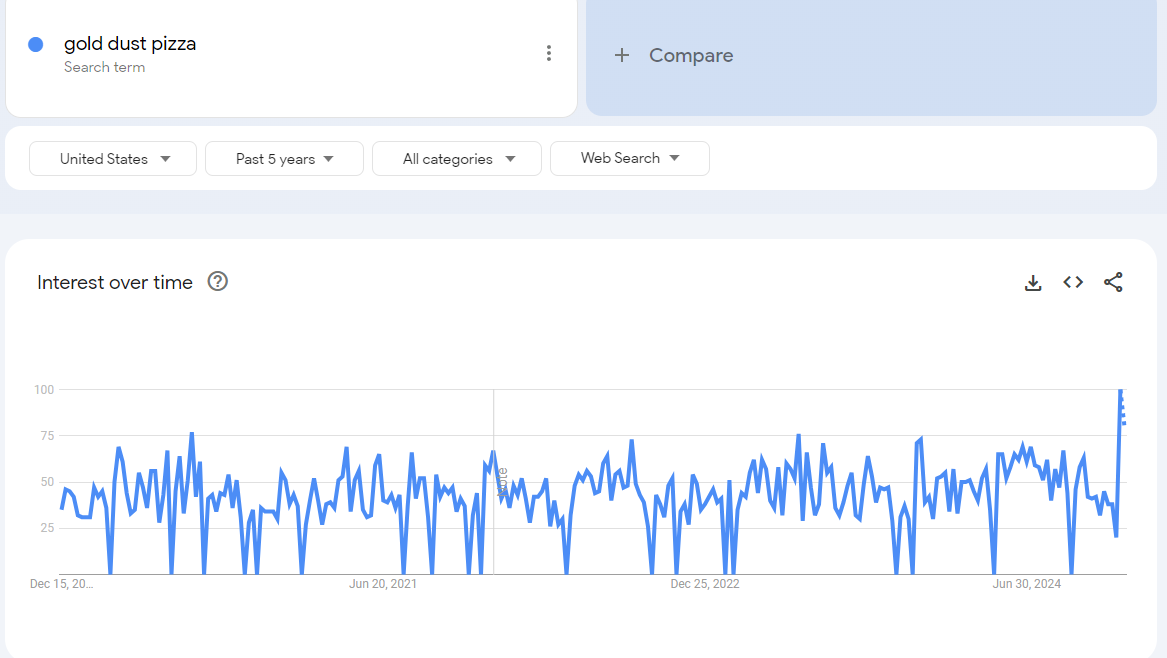Share the Interest over time chart
The height and width of the screenshot is (658, 1167).
pyautogui.click(x=1113, y=283)
